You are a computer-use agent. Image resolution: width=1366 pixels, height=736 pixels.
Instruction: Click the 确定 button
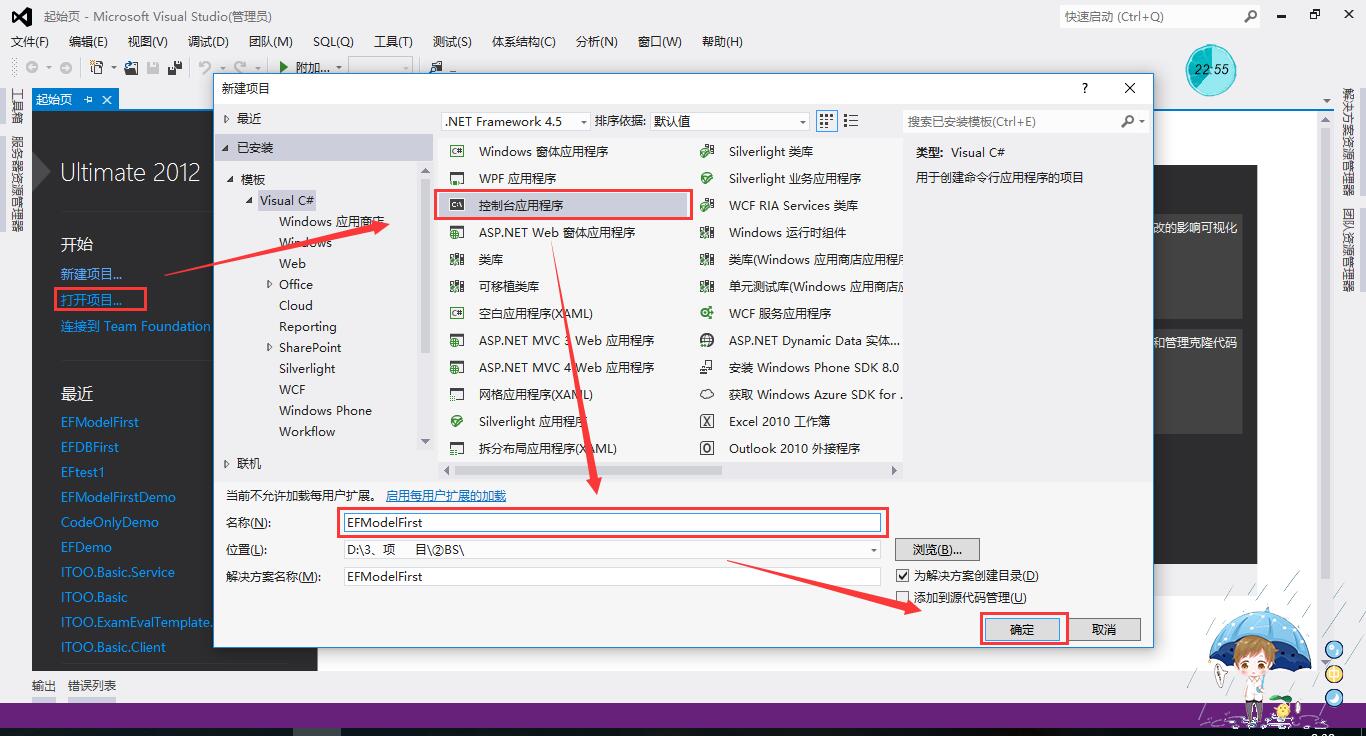click(1022, 629)
